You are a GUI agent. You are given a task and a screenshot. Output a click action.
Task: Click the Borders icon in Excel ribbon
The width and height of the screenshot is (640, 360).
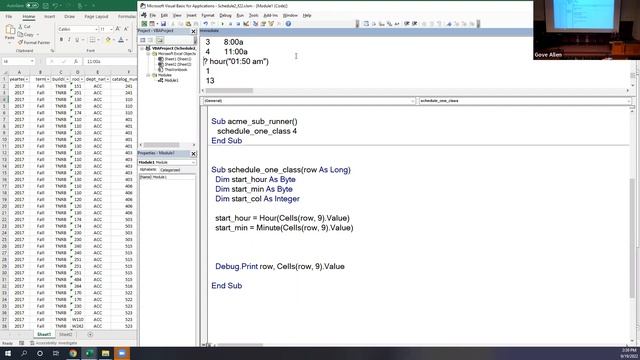point(92,40)
